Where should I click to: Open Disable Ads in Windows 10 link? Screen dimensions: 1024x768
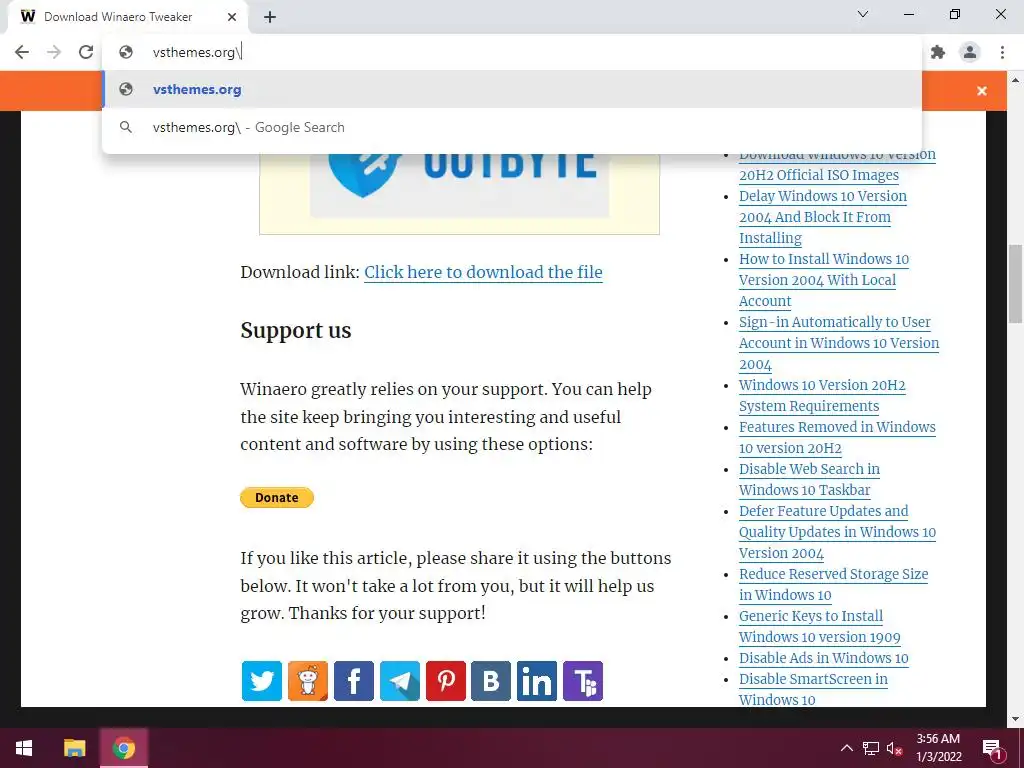pyautogui.click(x=824, y=658)
